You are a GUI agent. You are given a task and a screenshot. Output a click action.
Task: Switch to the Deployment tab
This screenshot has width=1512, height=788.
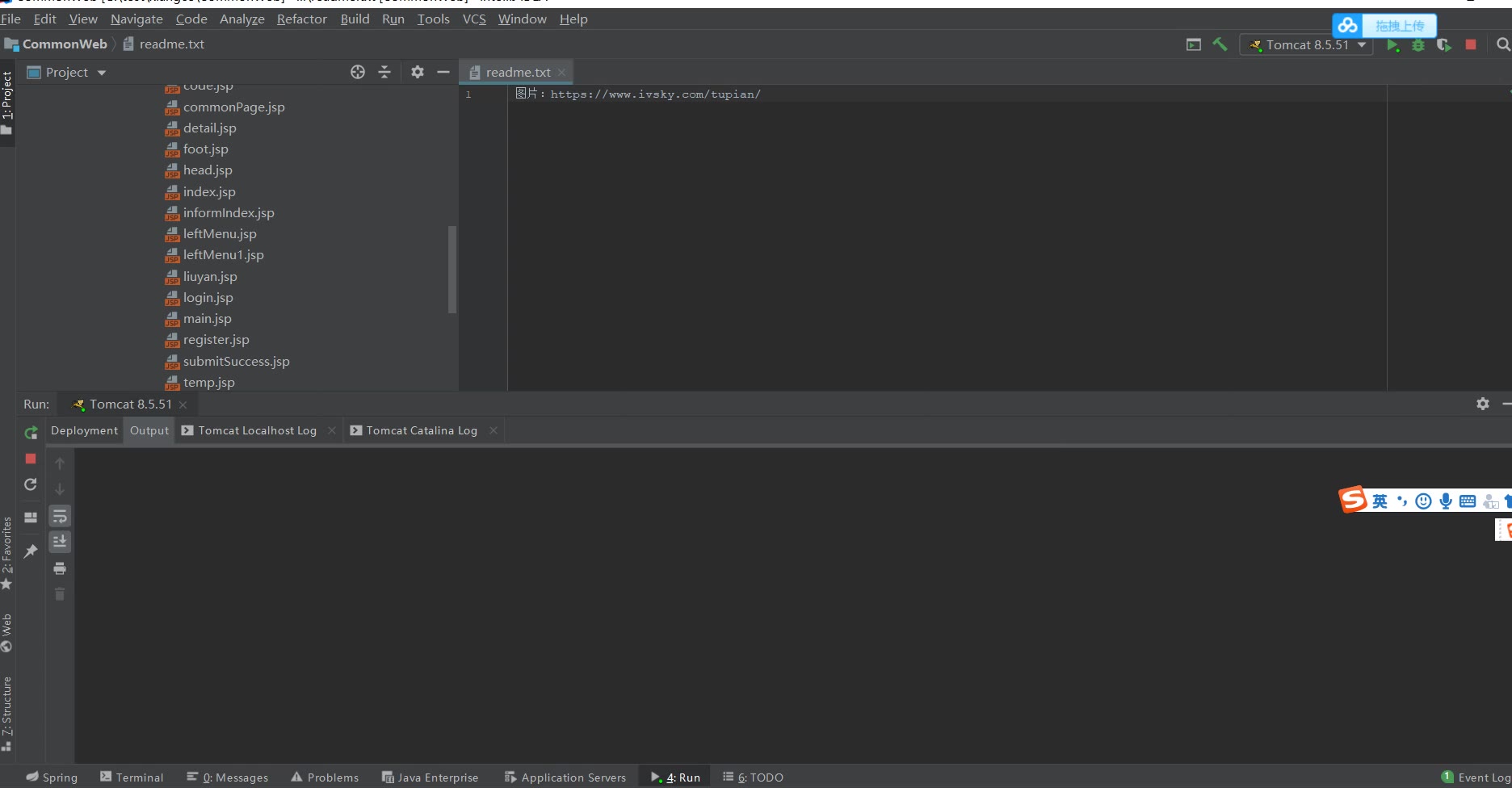click(x=84, y=430)
